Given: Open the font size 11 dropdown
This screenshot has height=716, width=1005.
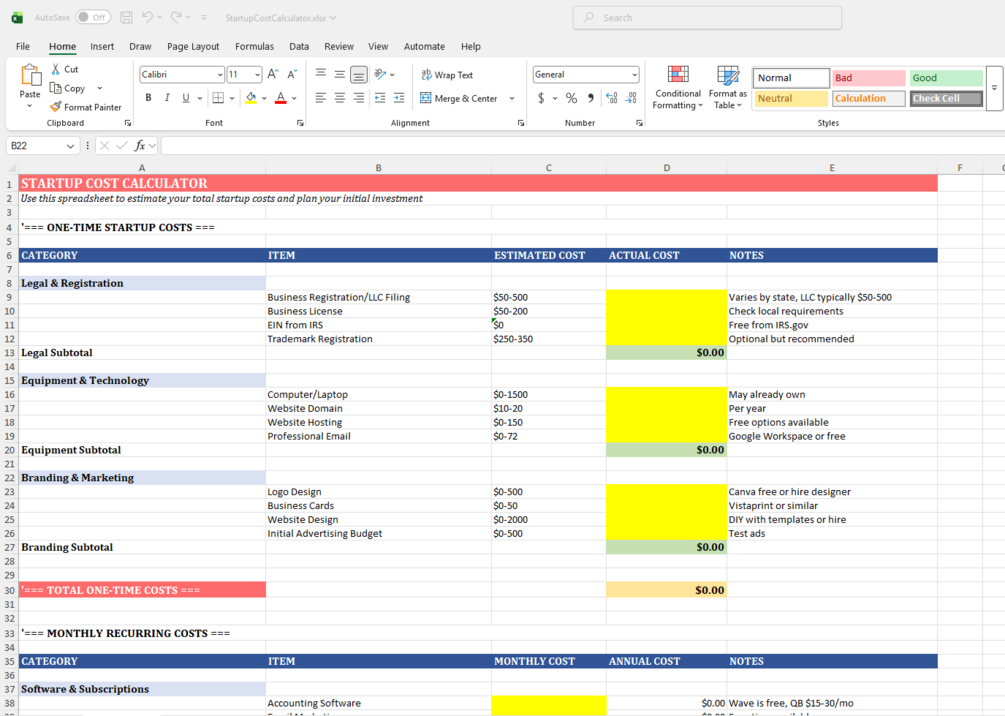Looking at the screenshot, I should 257,75.
